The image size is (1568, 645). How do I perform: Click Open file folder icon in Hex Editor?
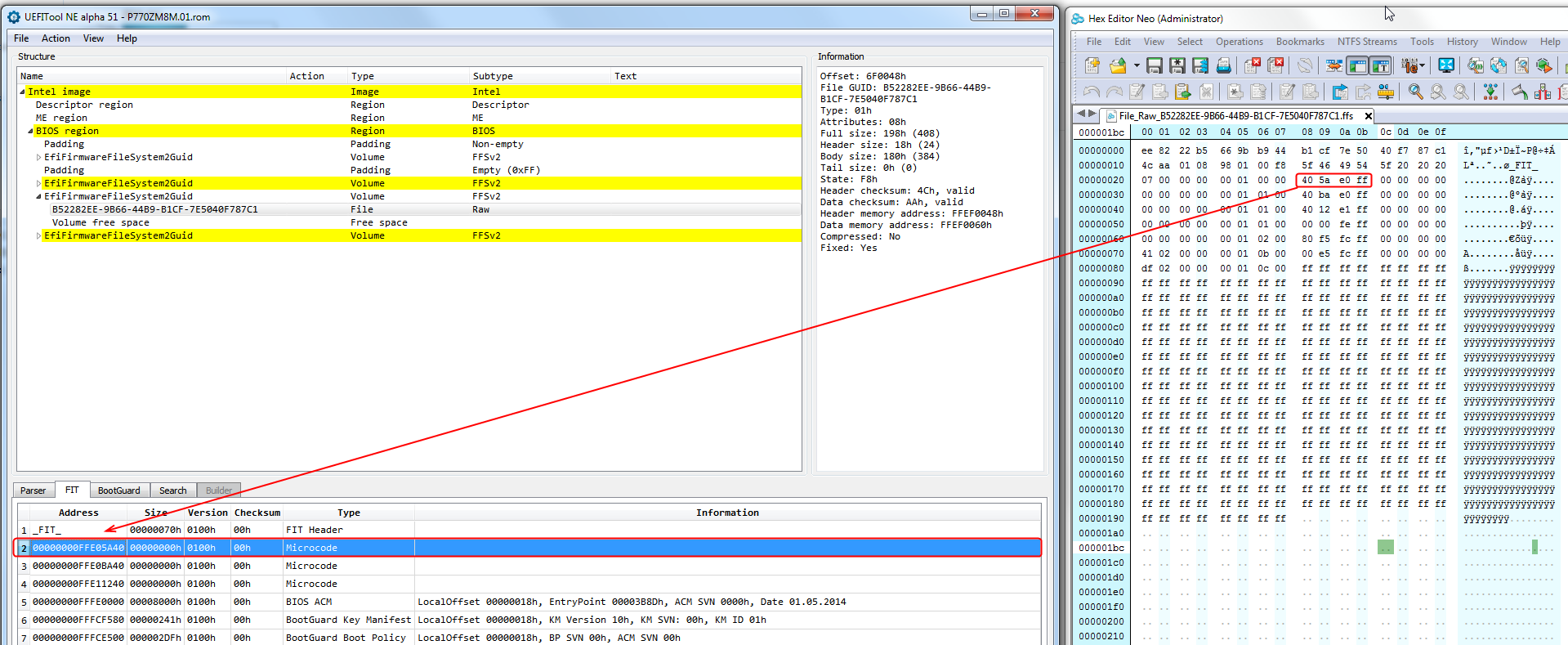point(1118,65)
